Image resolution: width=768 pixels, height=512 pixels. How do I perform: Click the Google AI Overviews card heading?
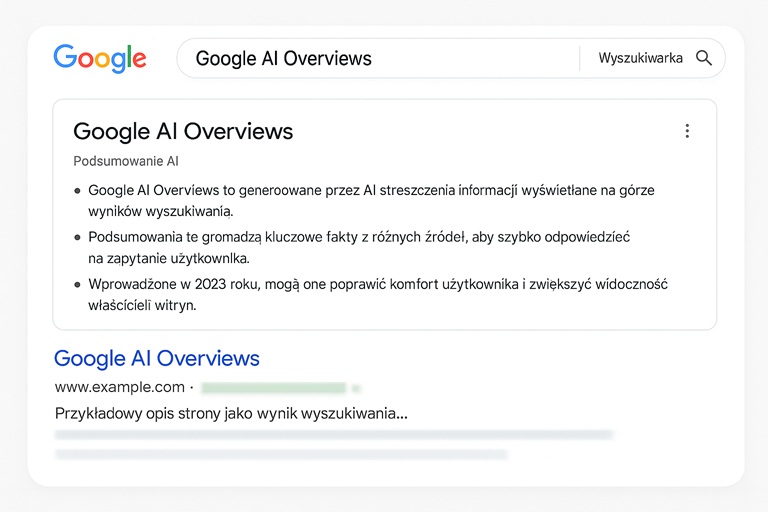pyautogui.click(x=183, y=131)
